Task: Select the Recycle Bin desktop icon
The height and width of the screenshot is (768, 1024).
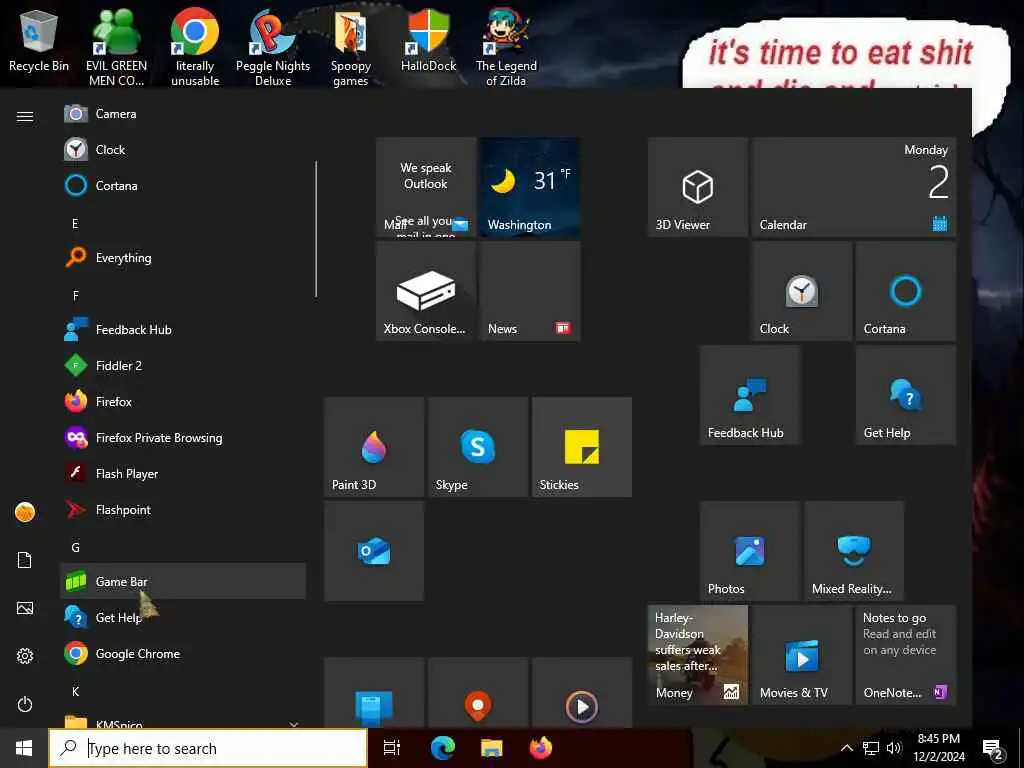Action: pyautogui.click(x=39, y=42)
